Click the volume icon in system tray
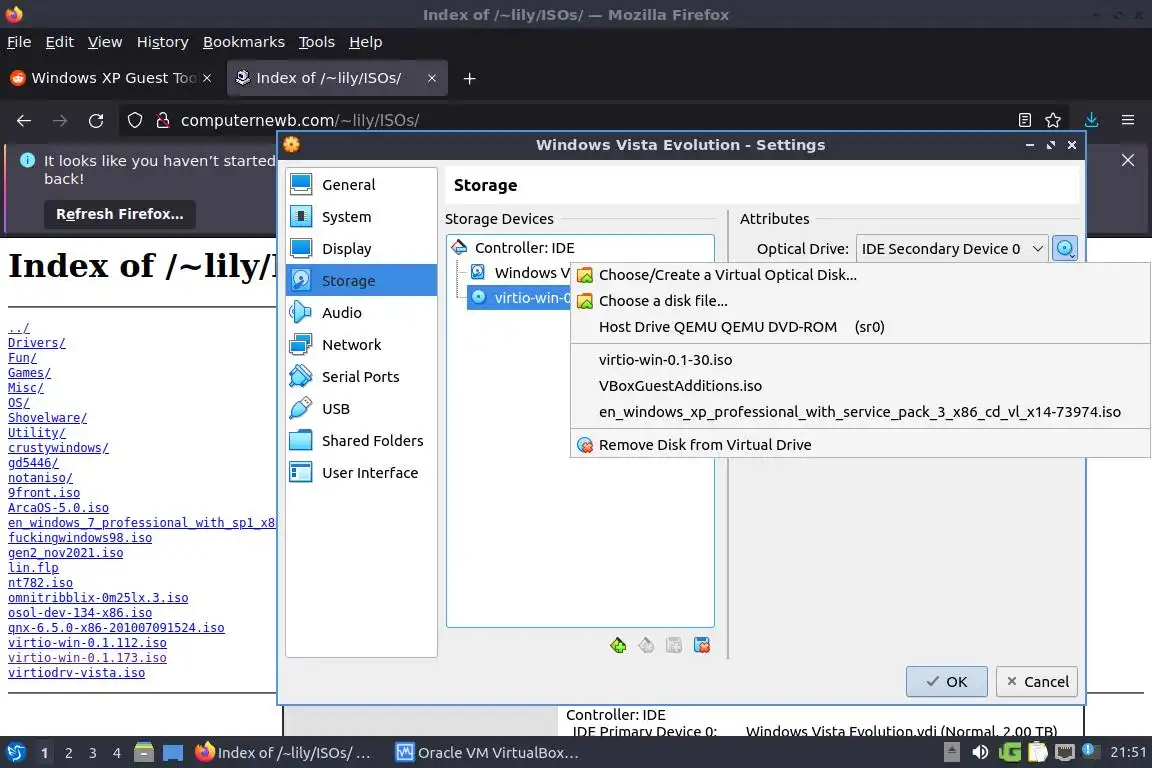This screenshot has height=768, width=1152. click(x=980, y=752)
